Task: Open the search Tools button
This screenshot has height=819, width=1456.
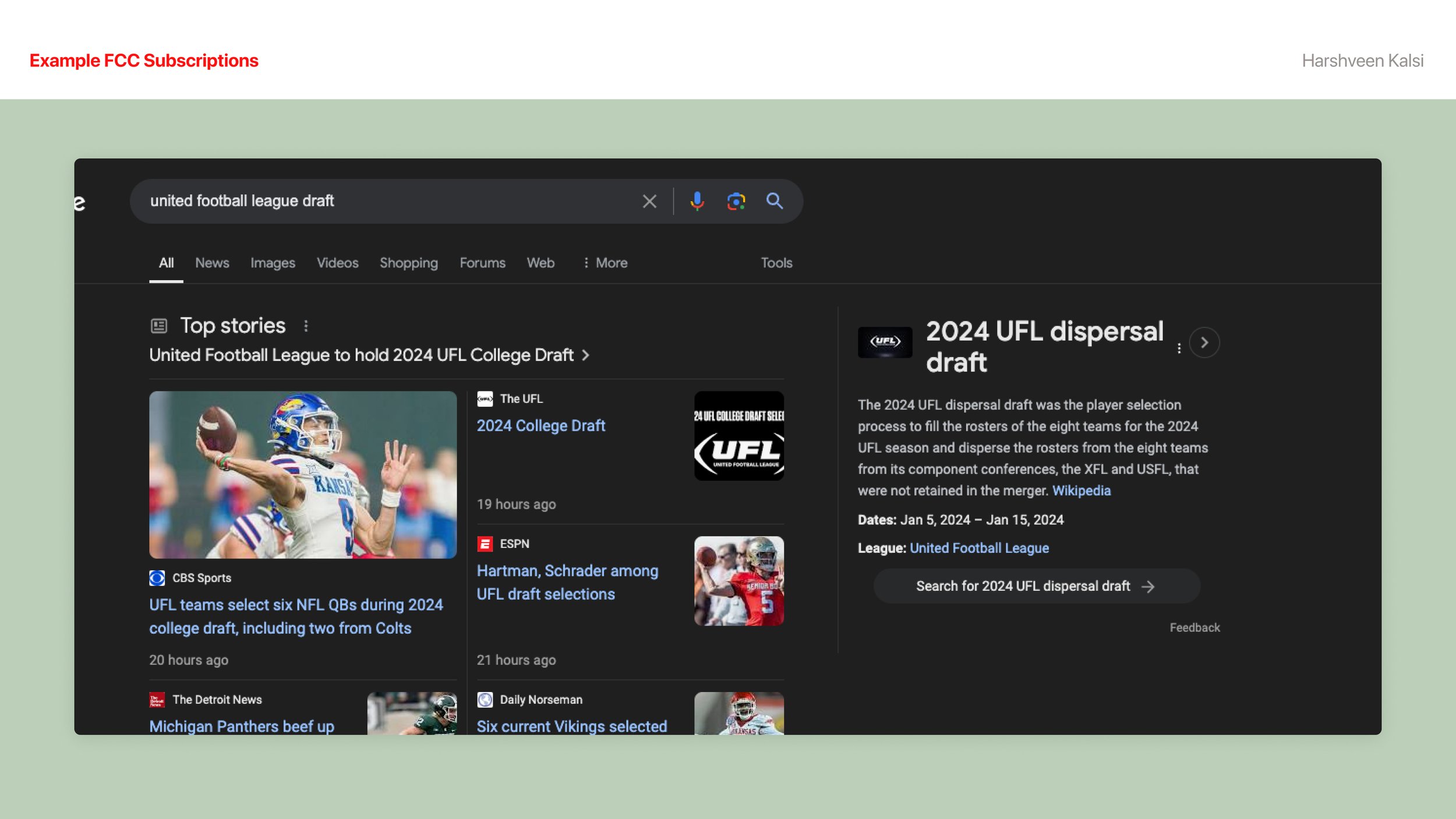Action: click(x=776, y=263)
